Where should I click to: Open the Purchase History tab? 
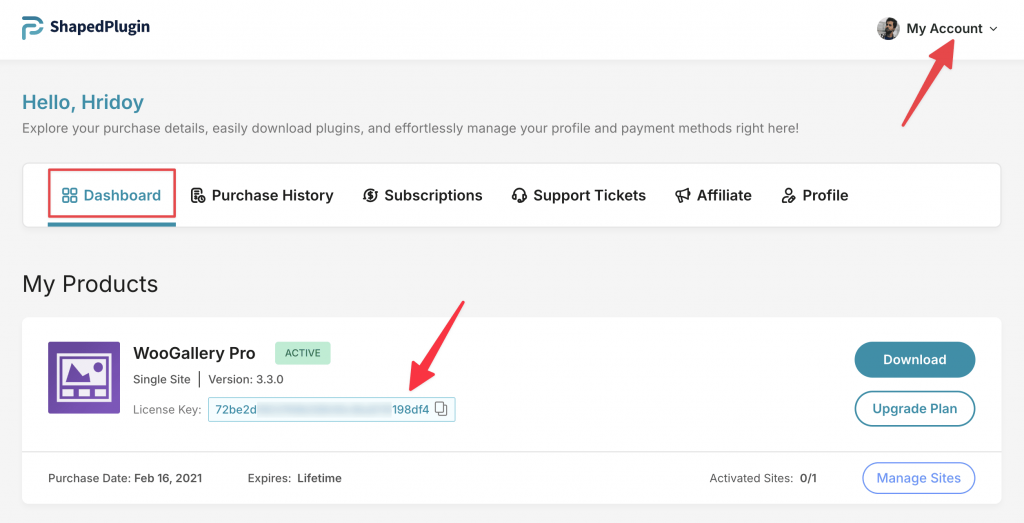pos(262,195)
